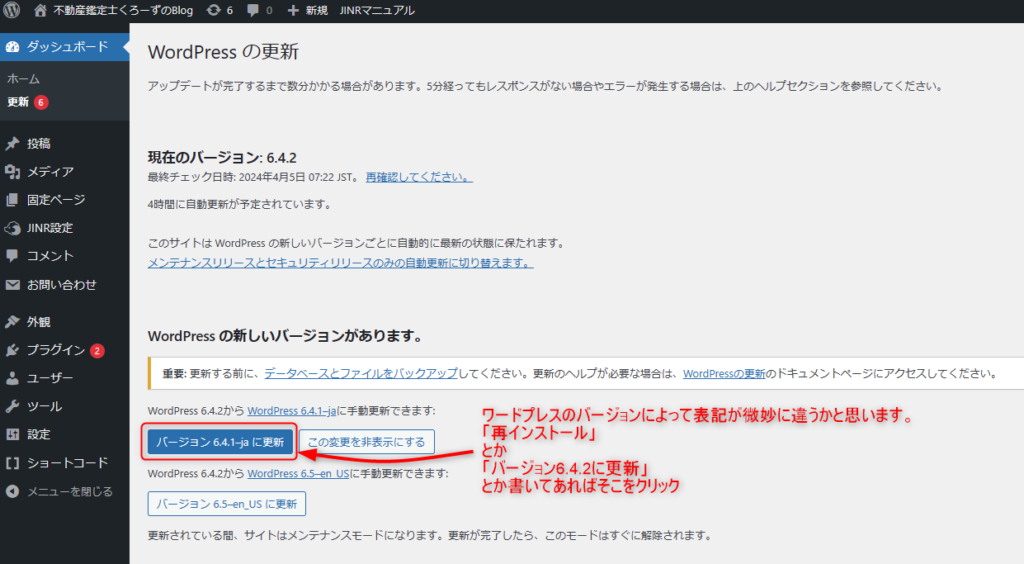This screenshot has width=1024, height=564.
Task: Open the WordPressの更新 documentation link
Action: (724, 373)
